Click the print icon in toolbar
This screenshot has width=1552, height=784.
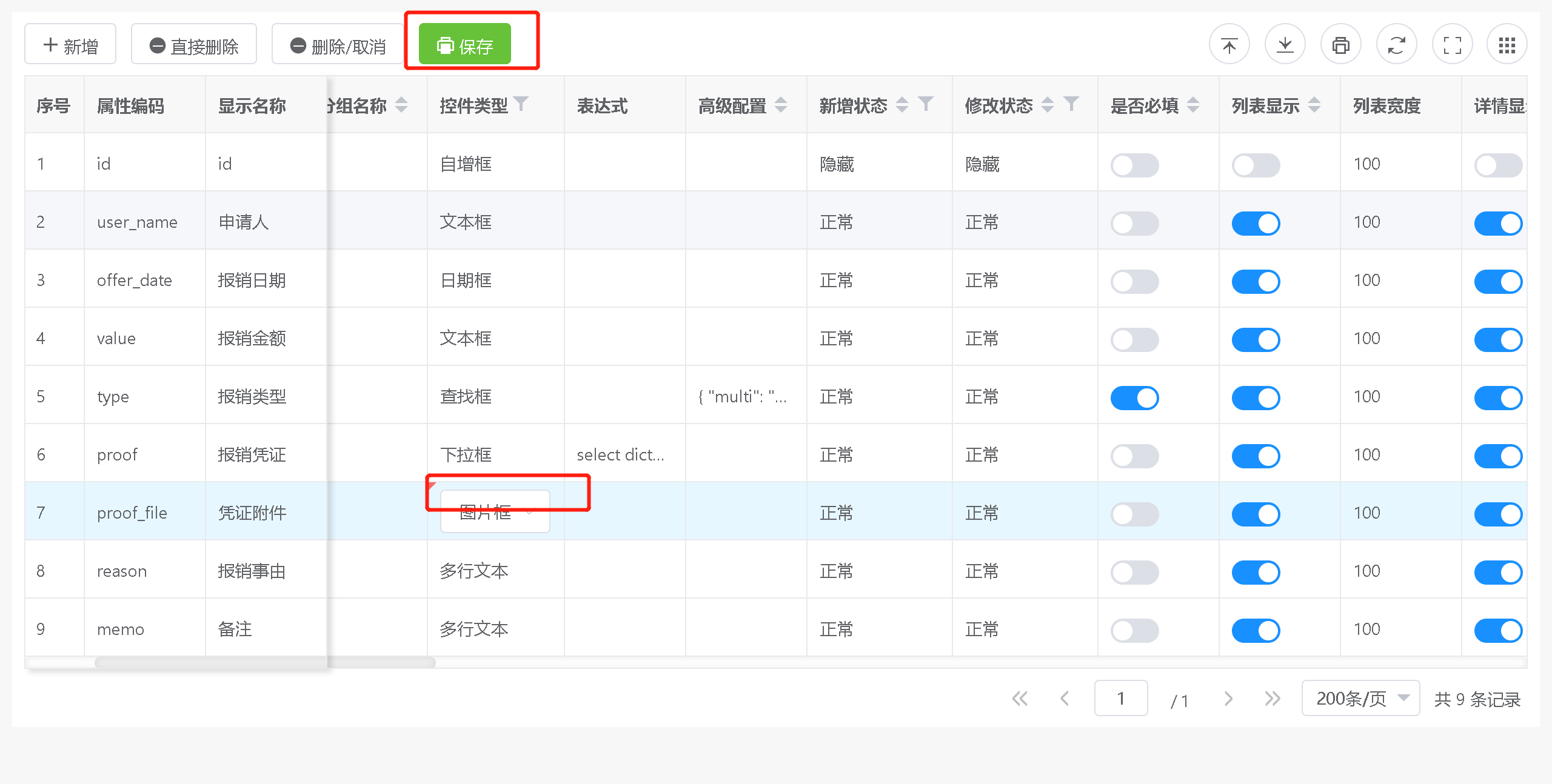point(1340,45)
